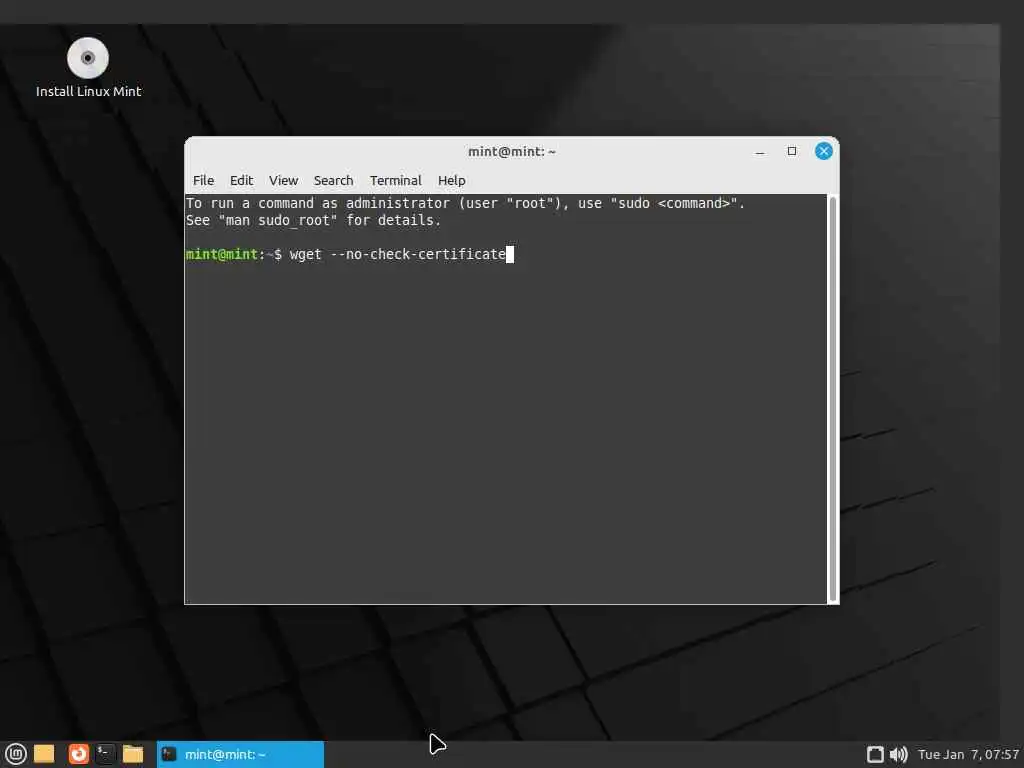Open Files manager from the panel
Screen dimensions: 1024x768
(133, 754)
